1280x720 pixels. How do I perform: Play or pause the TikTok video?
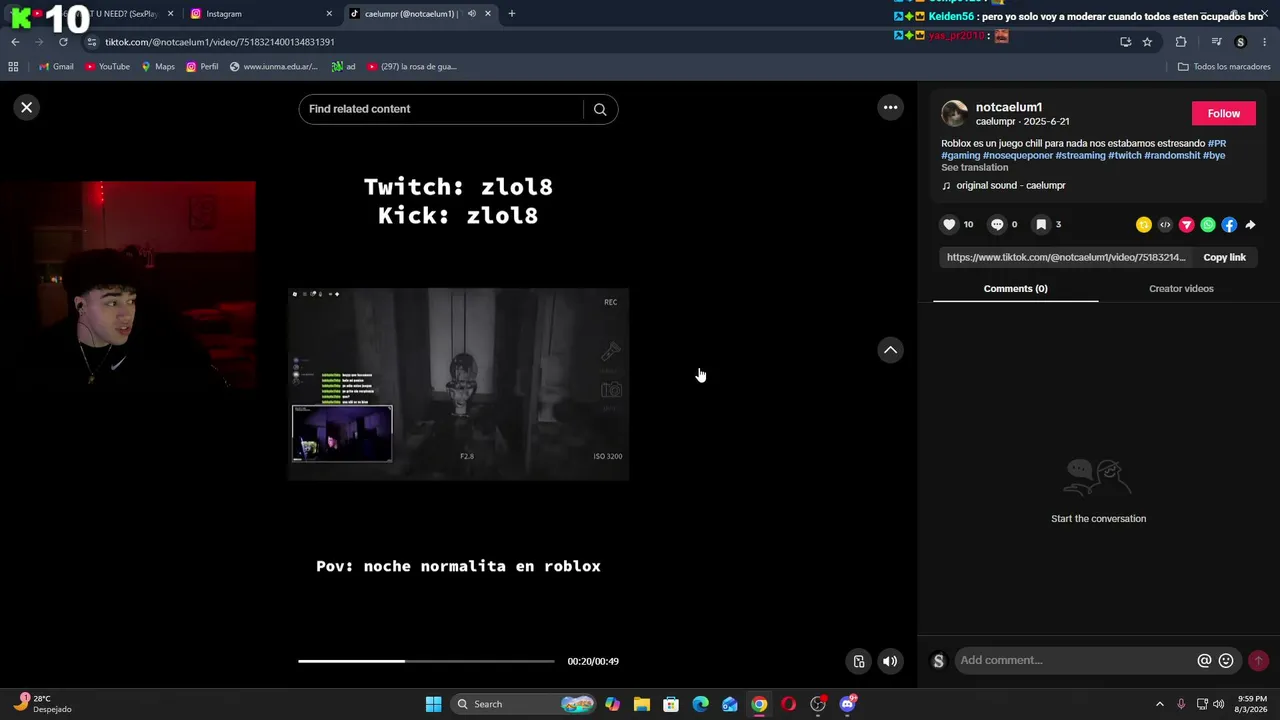(458, 384)
